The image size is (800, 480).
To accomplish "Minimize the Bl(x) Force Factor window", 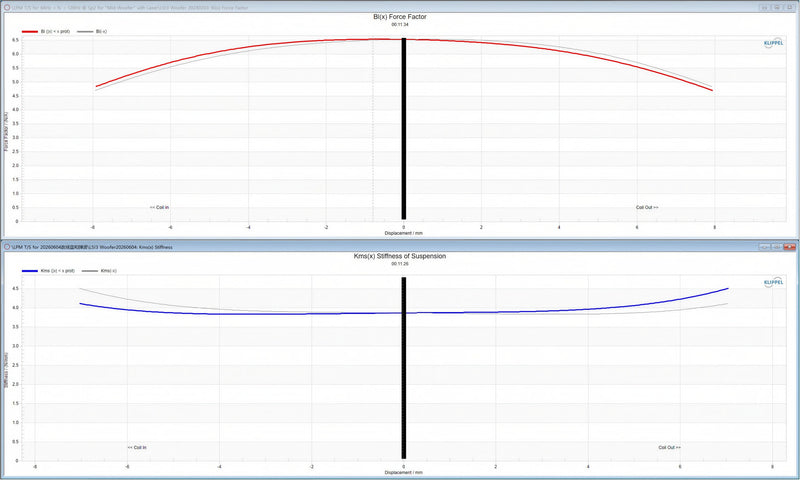I will point(764,8).
